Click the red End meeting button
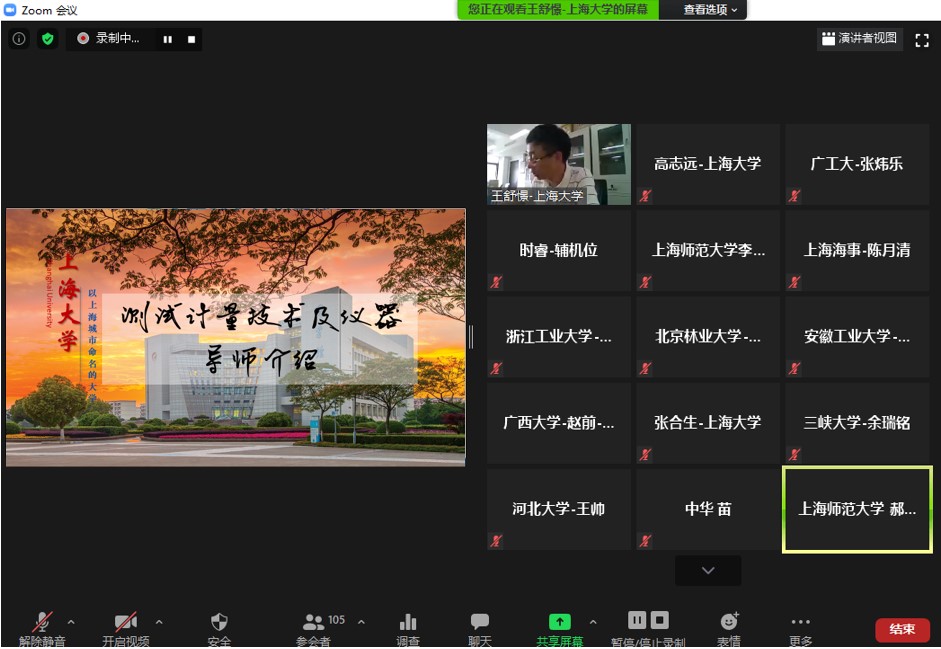Screen dimensions: 941x649 [902, 629]
